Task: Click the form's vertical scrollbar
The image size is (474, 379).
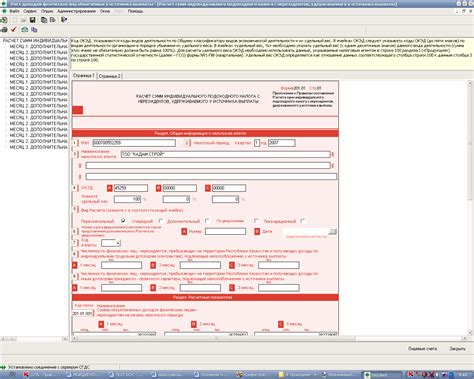Action: coord(470,207)
